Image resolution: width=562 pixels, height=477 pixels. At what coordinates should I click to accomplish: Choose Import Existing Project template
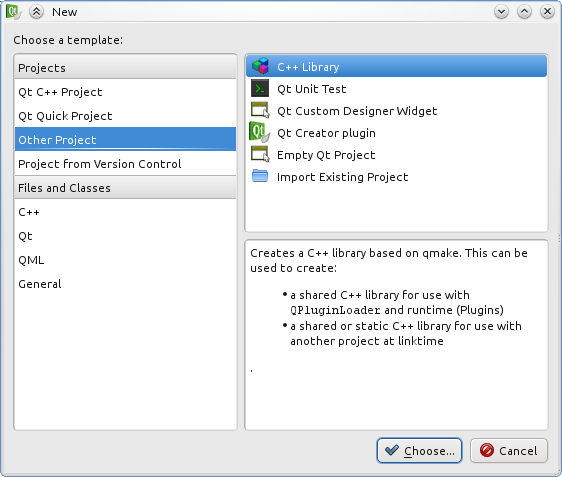396,177
